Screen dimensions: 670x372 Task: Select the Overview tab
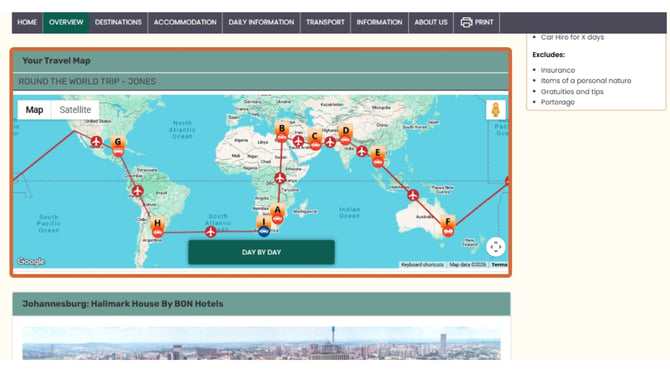(66, 22)
